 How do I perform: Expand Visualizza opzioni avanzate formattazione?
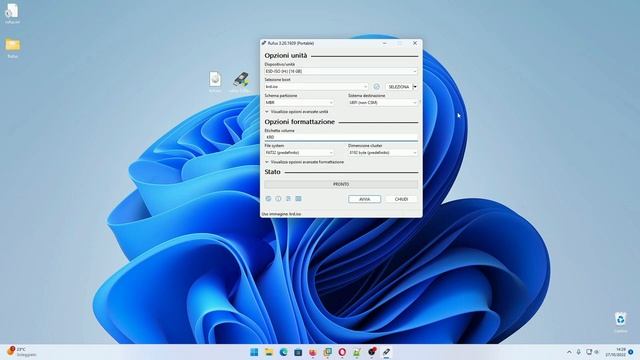click(x=304, y=162)
